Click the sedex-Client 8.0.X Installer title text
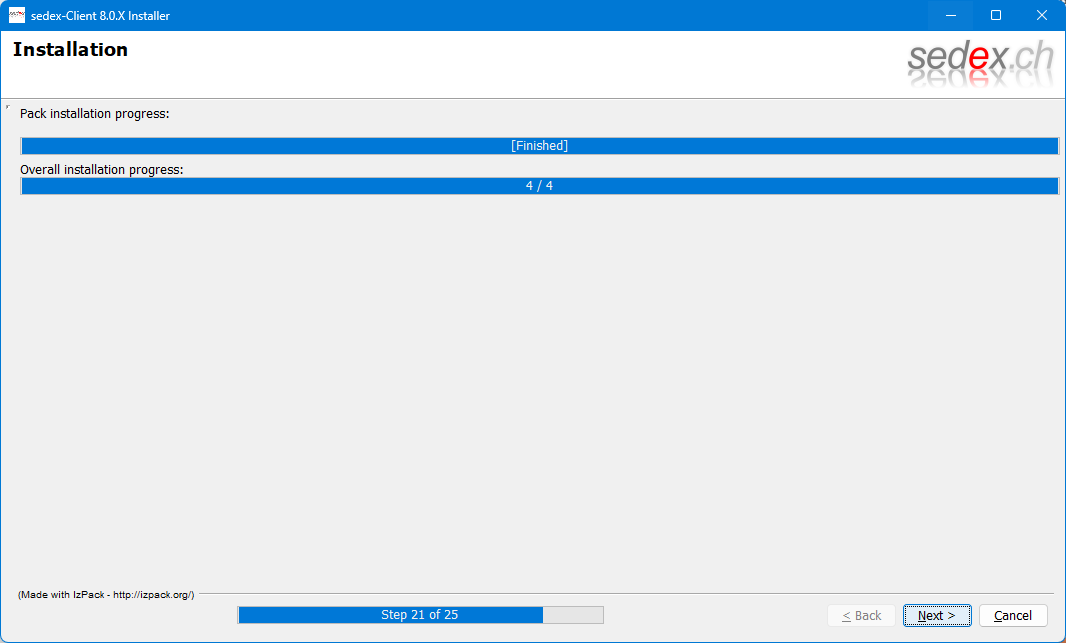This screenshot has width=1066, height=643. coord(100,15)
